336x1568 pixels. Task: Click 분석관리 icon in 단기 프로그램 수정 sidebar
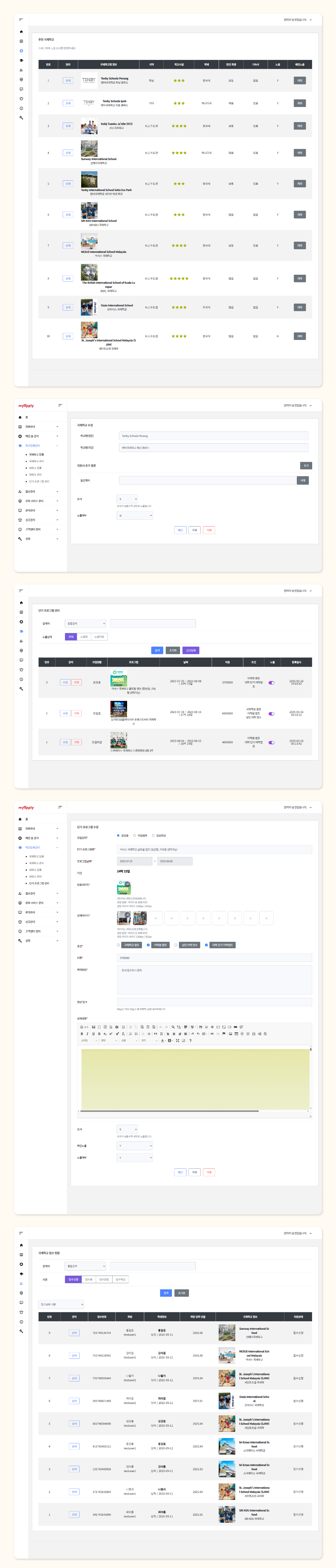[x=20, y=912]
